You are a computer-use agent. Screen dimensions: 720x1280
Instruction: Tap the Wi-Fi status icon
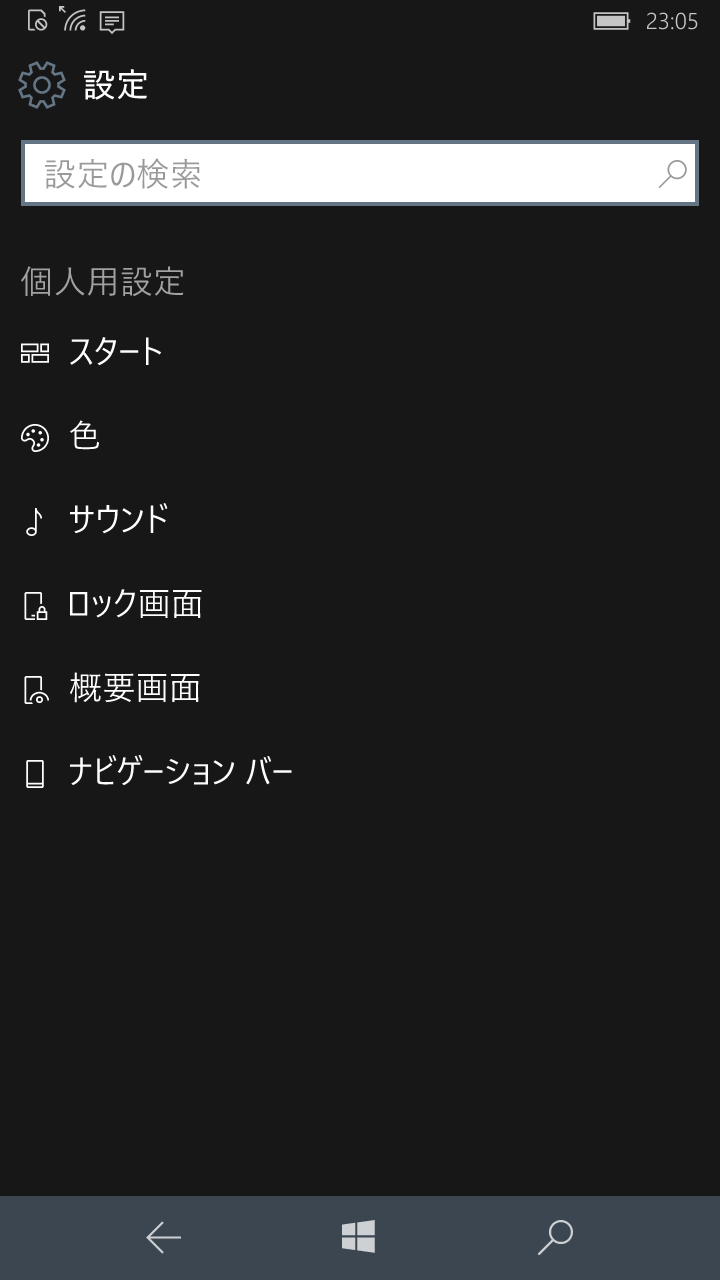coord(73,19)
